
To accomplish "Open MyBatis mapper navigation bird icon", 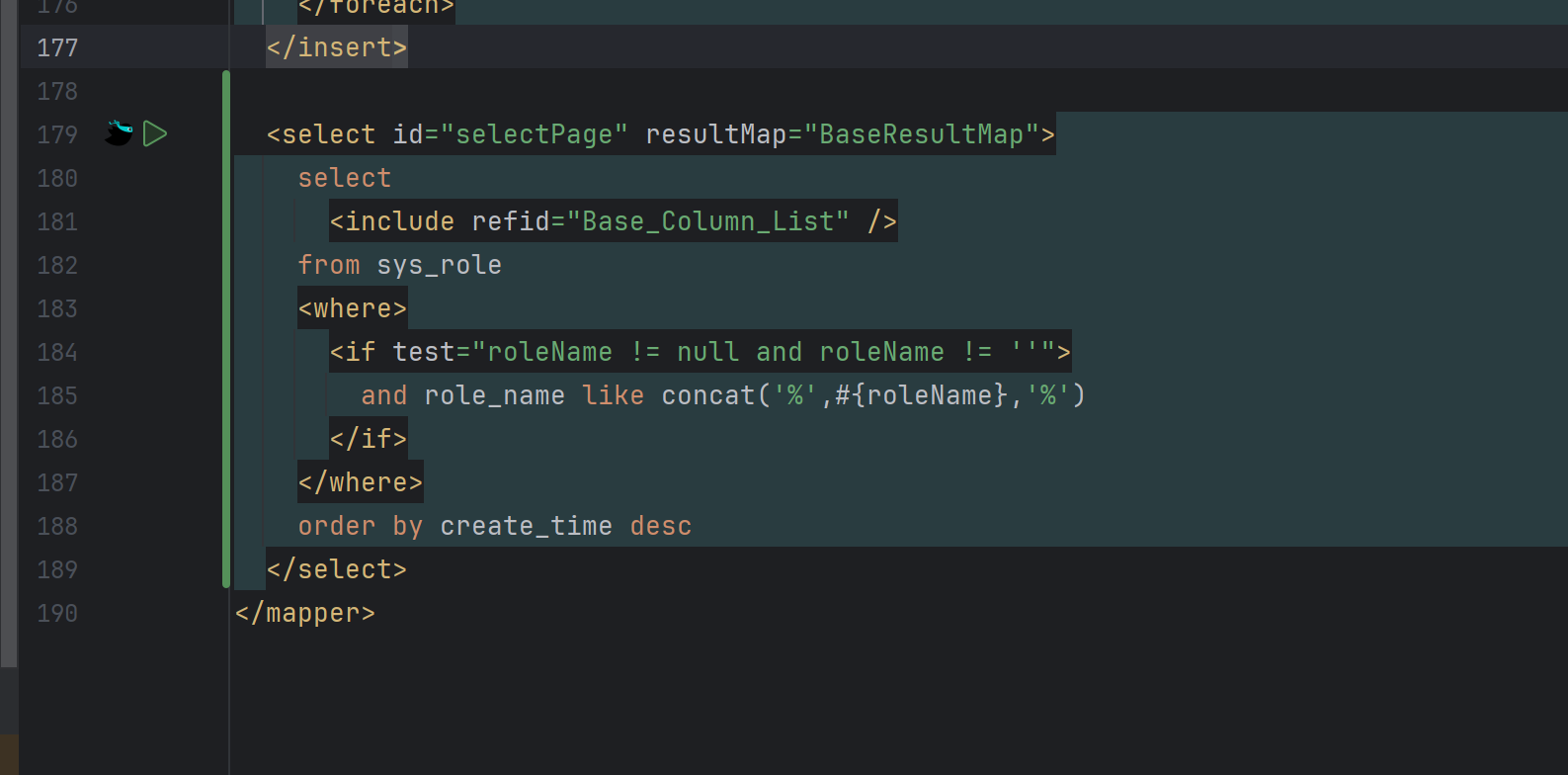I will click(119, 133).
